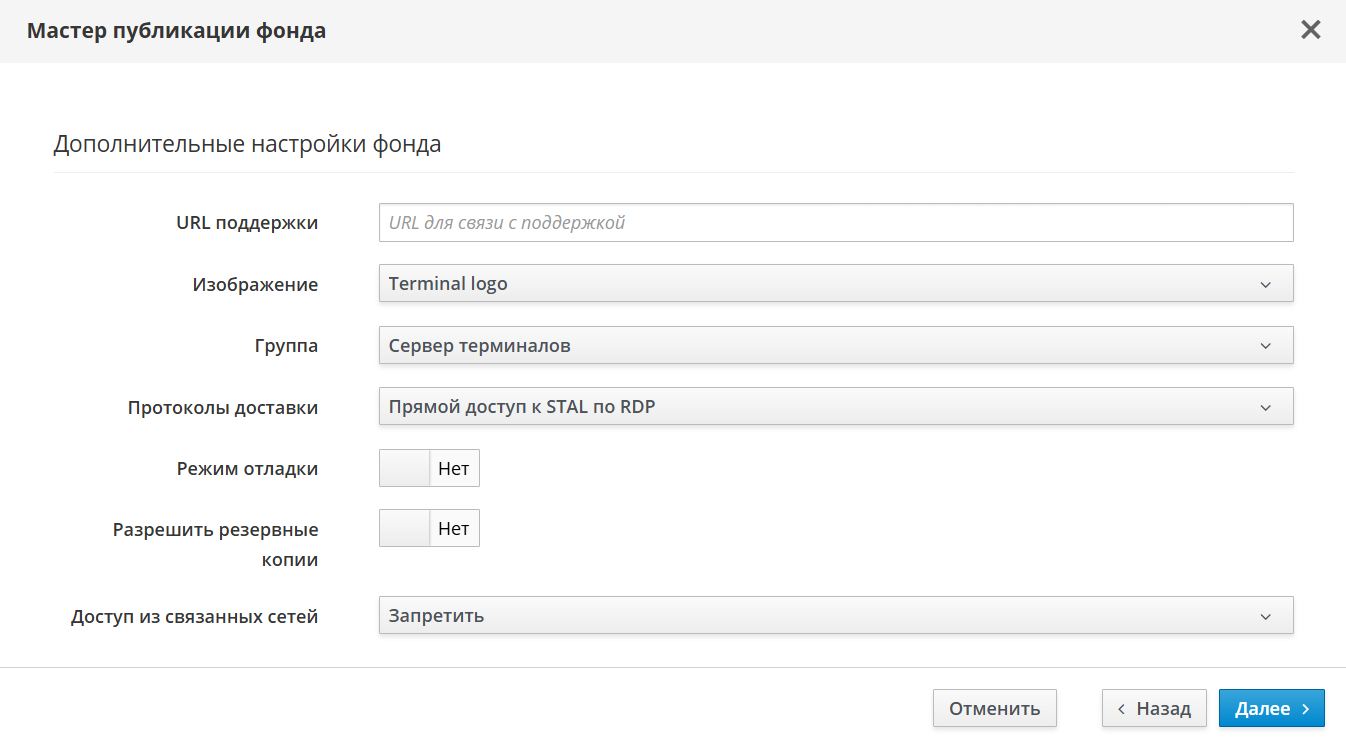Image resolution: width=1346 pixels, height=743 pixels.
Task: Click chevron in Доступ из связанных сетей field
Action: [x=1265, y=616]
